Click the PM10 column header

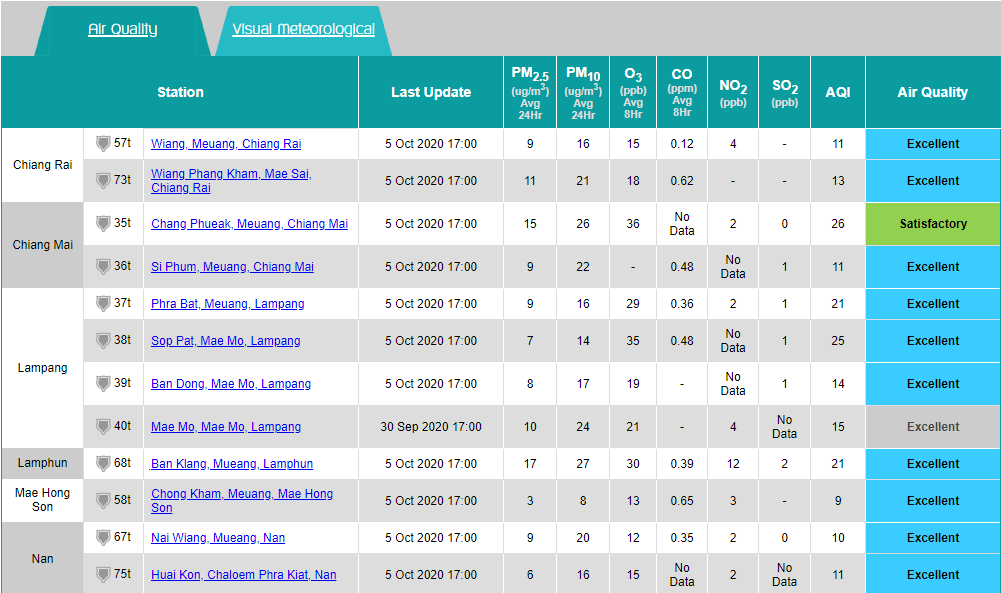pyautogui.click(x=583, y=92)
